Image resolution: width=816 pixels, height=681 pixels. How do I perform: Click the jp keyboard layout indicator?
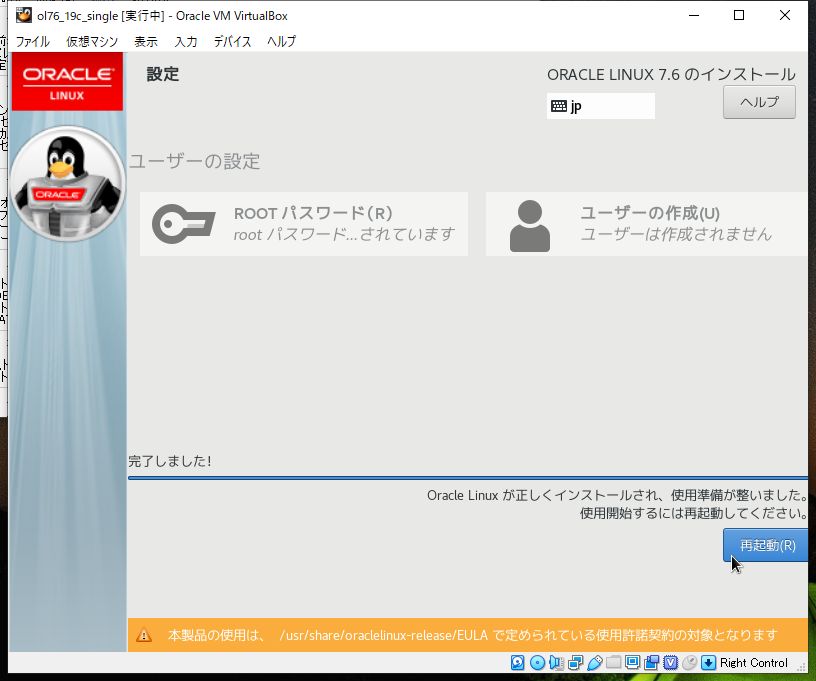click(x=601, y=106)
